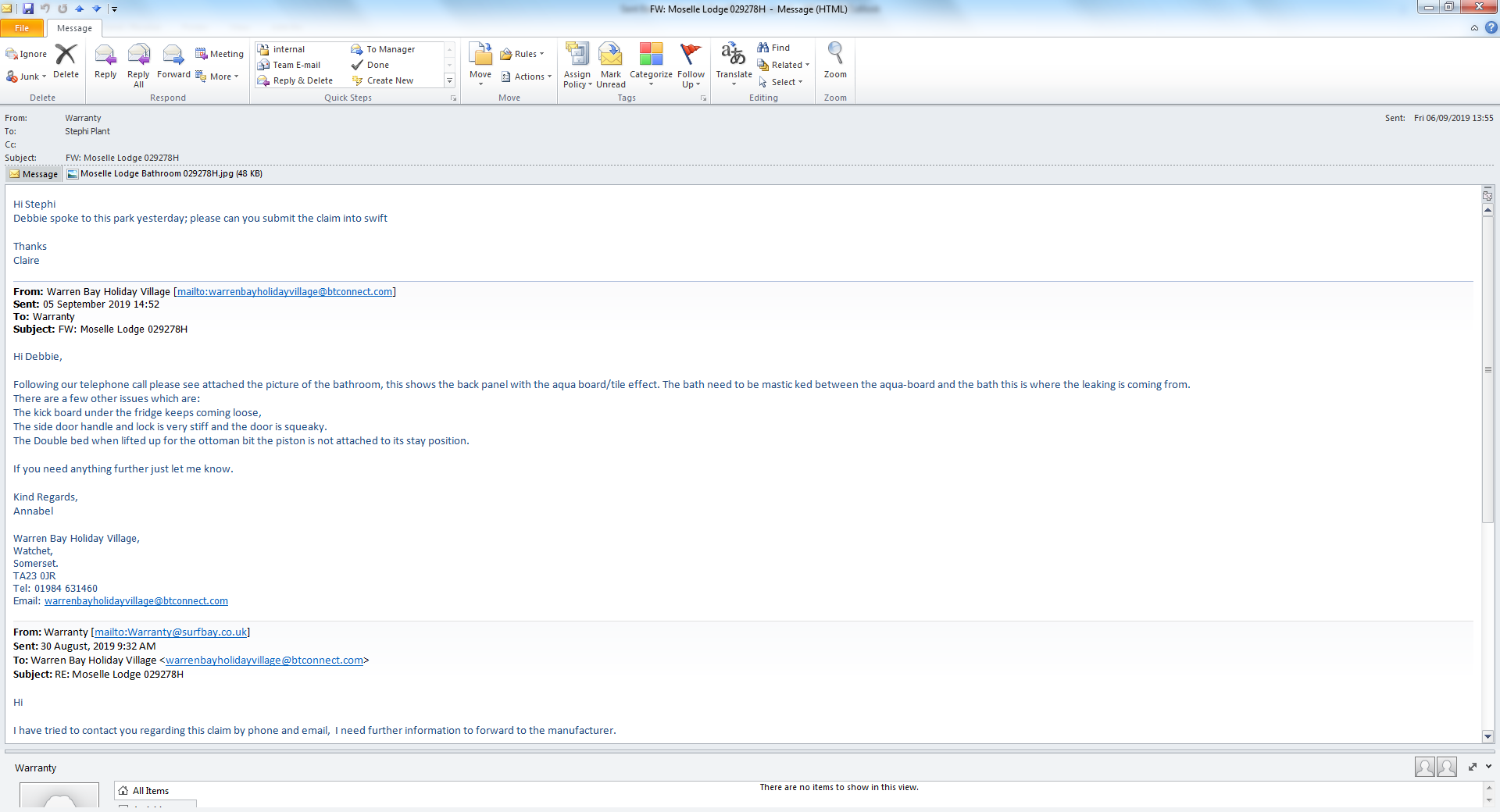This screenshot has width=1500, height=812.
Task: Click the message body vertical scrollbar
Action: (x=1487, y=371)
